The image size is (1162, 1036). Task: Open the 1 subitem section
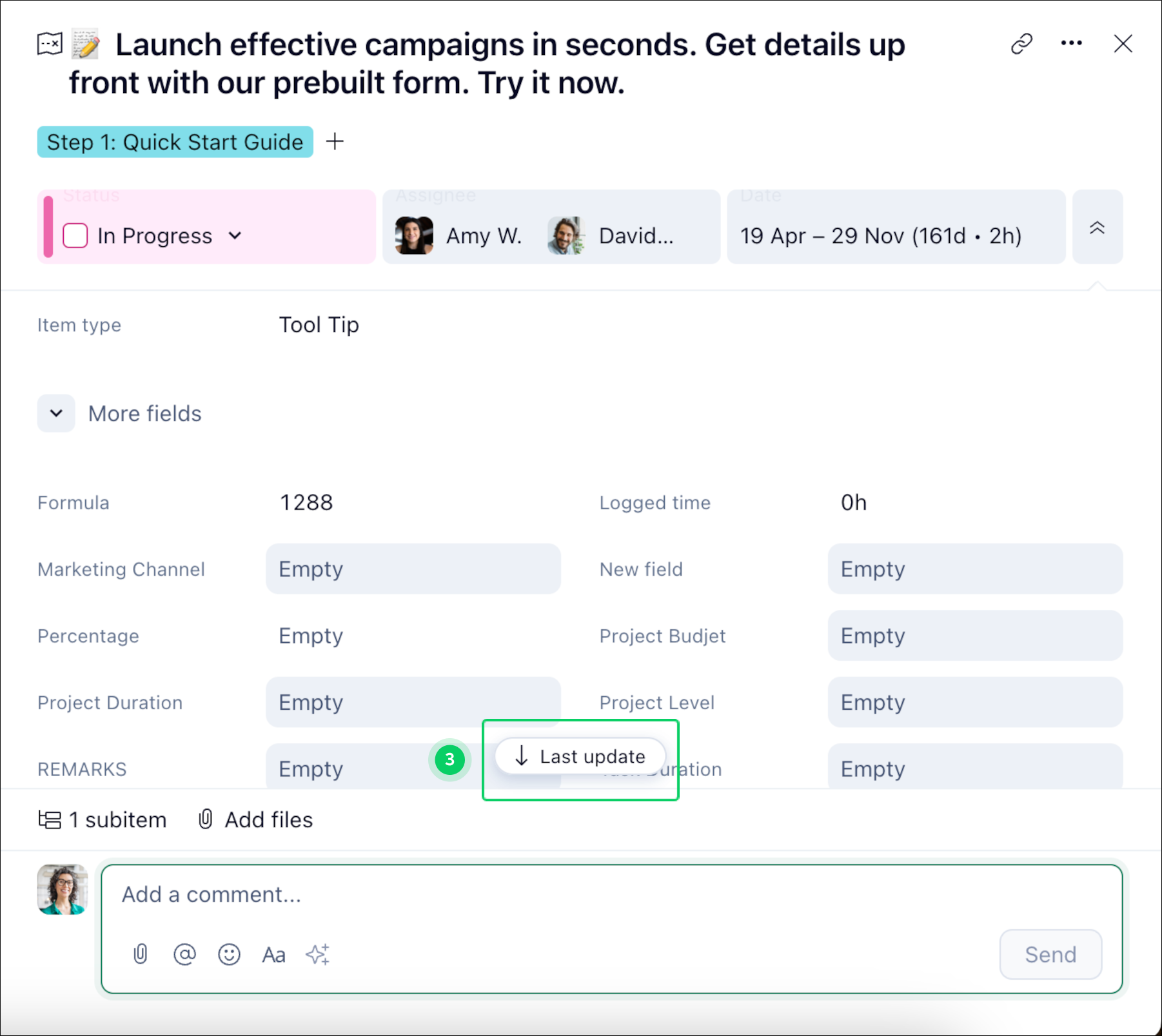tap(103, 819)
